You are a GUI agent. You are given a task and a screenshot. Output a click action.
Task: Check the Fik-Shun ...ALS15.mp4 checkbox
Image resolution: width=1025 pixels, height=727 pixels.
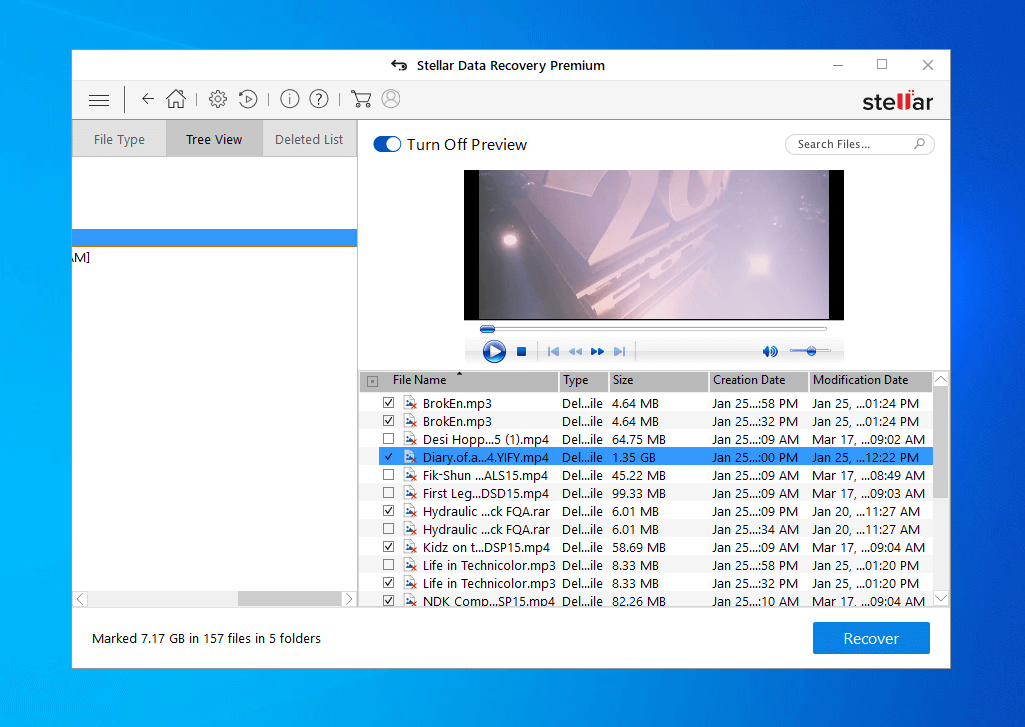tap(388, 475)
